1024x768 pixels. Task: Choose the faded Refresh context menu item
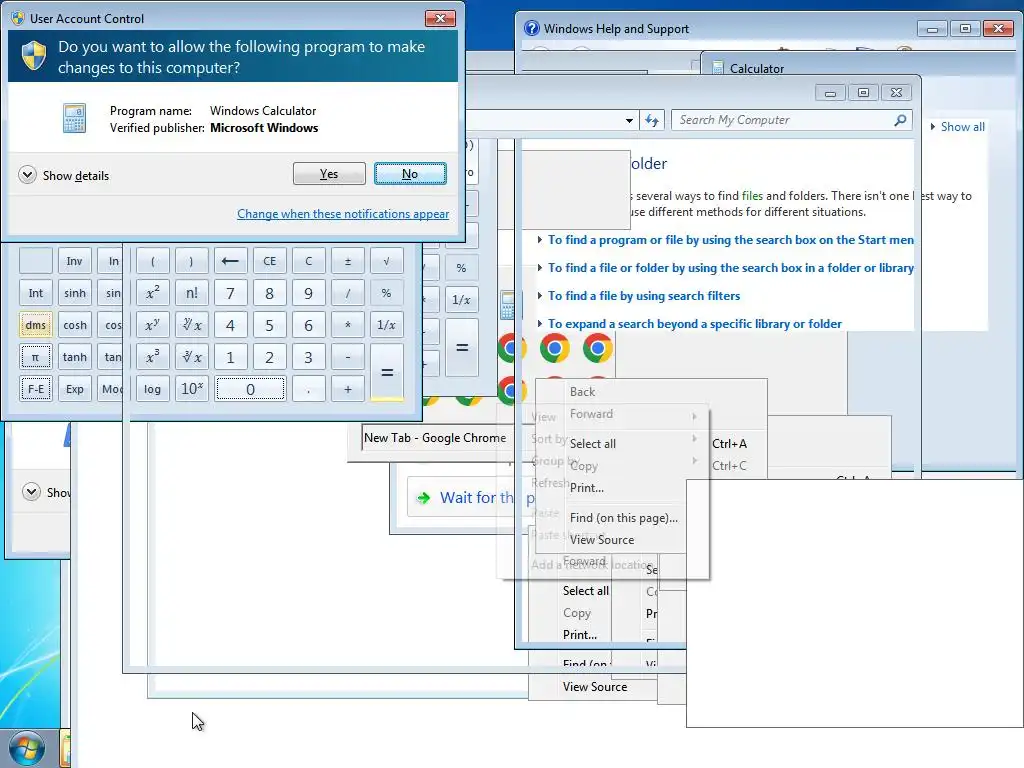point(550,483)
